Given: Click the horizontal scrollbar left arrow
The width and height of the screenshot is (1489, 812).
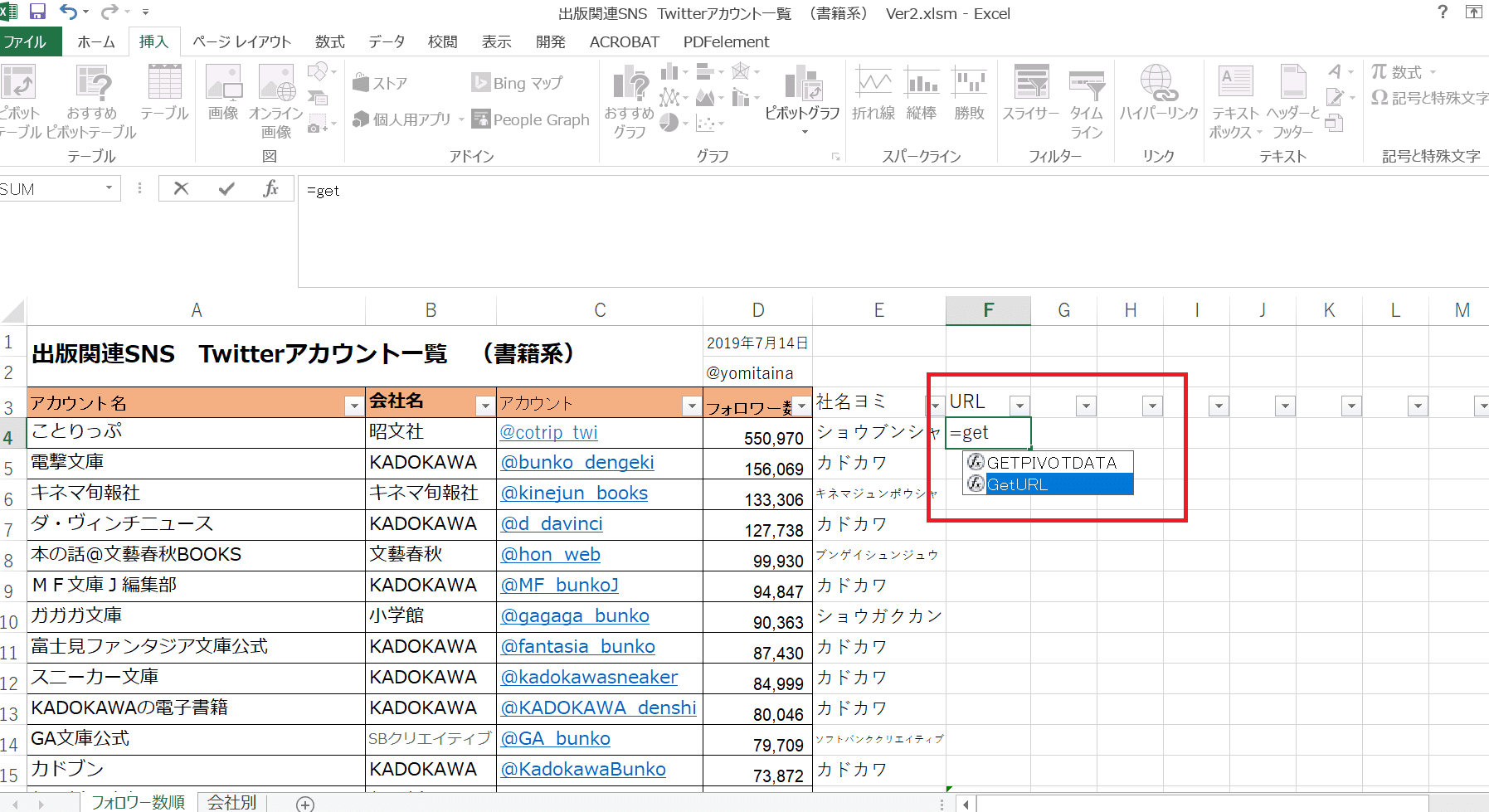Looking at the screenshot, I should point(966,803).
